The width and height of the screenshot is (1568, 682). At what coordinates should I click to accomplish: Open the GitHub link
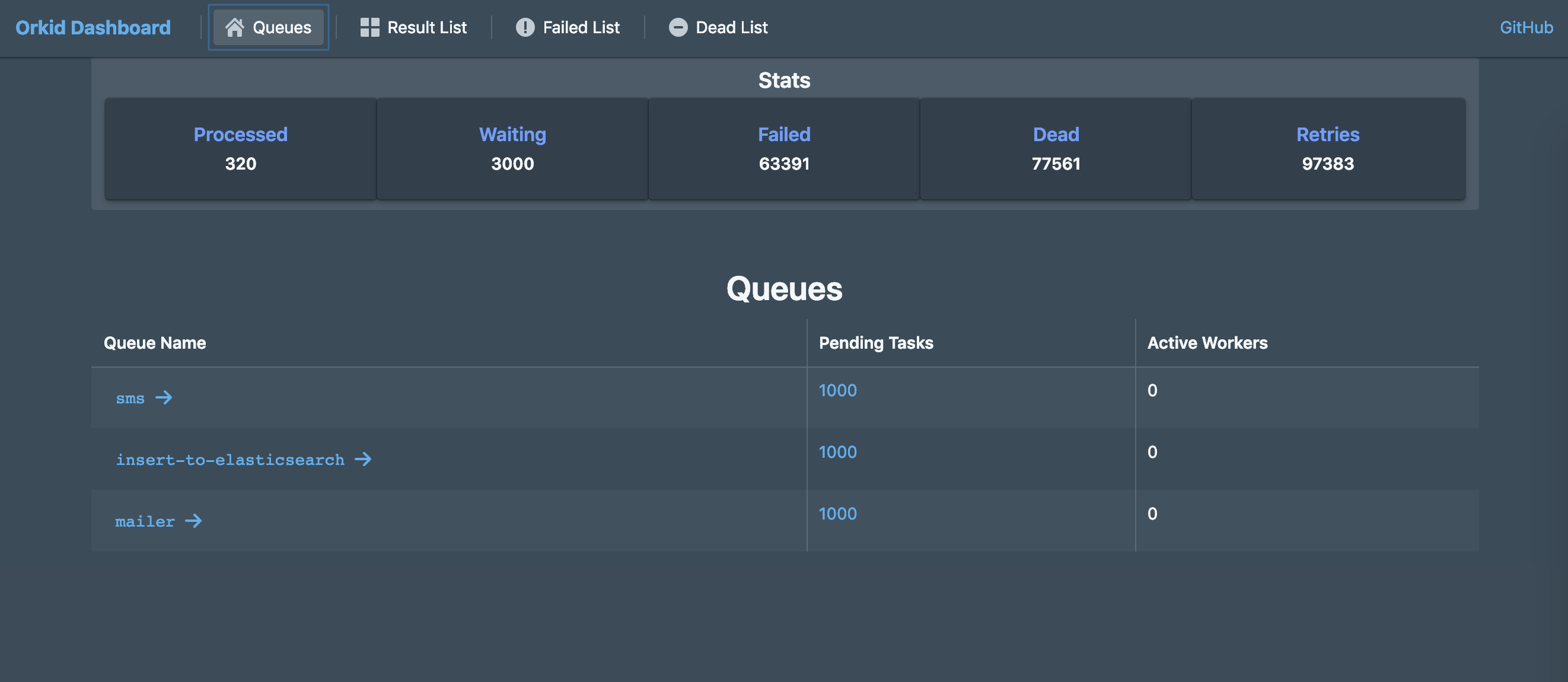(1525, 27)
